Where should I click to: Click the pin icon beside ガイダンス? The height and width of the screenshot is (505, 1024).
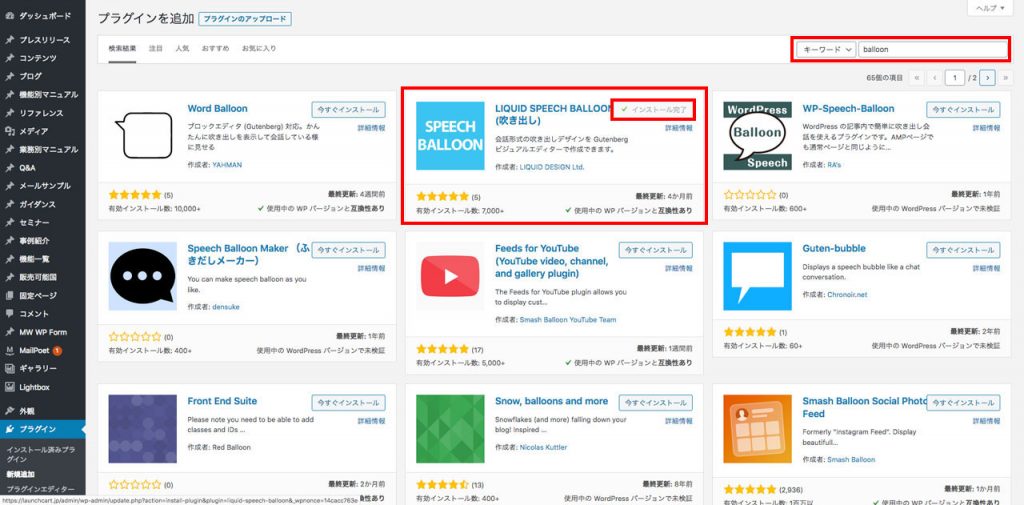point(9,204)
